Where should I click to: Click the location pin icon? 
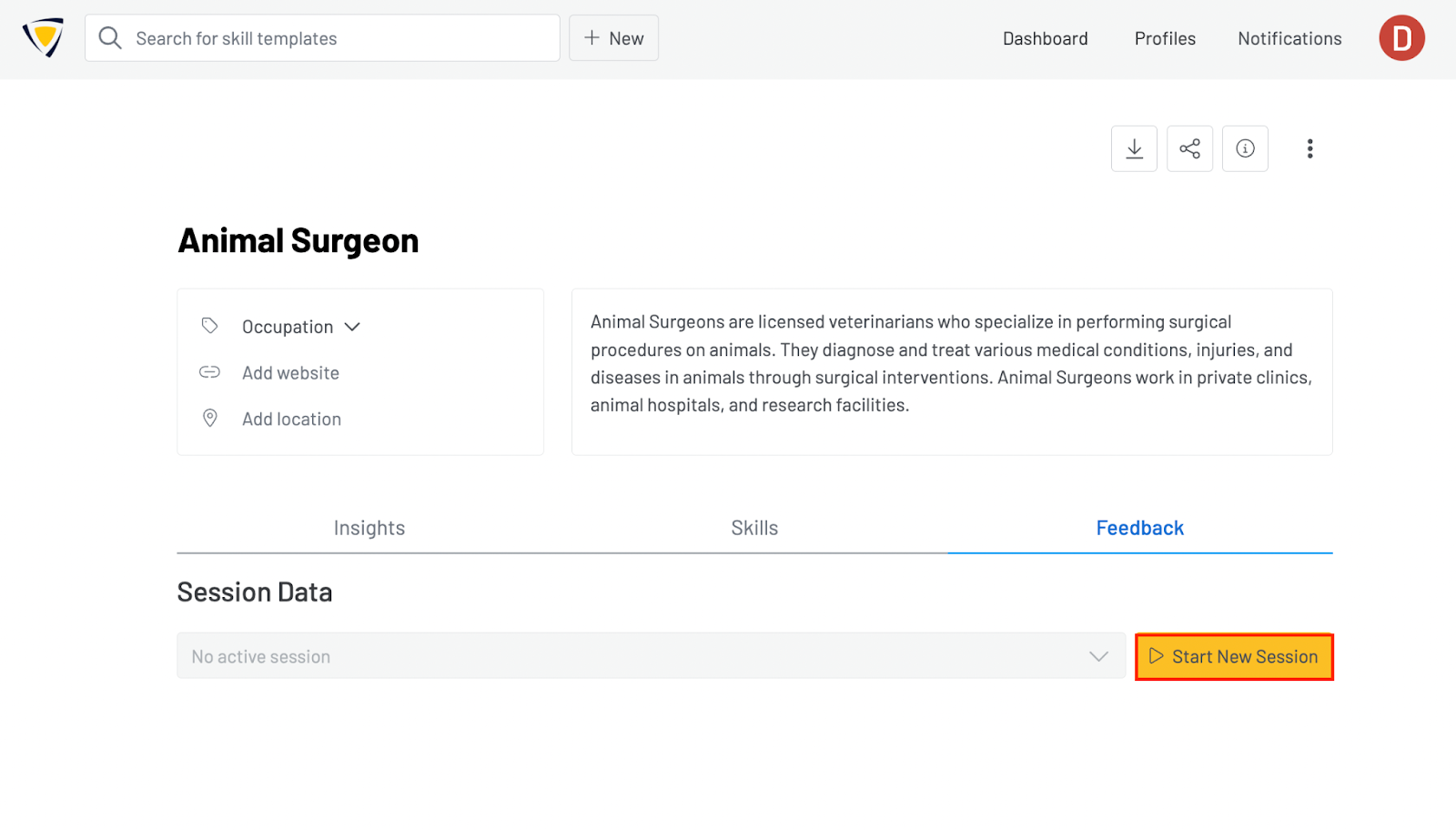[x=210, y=419]
